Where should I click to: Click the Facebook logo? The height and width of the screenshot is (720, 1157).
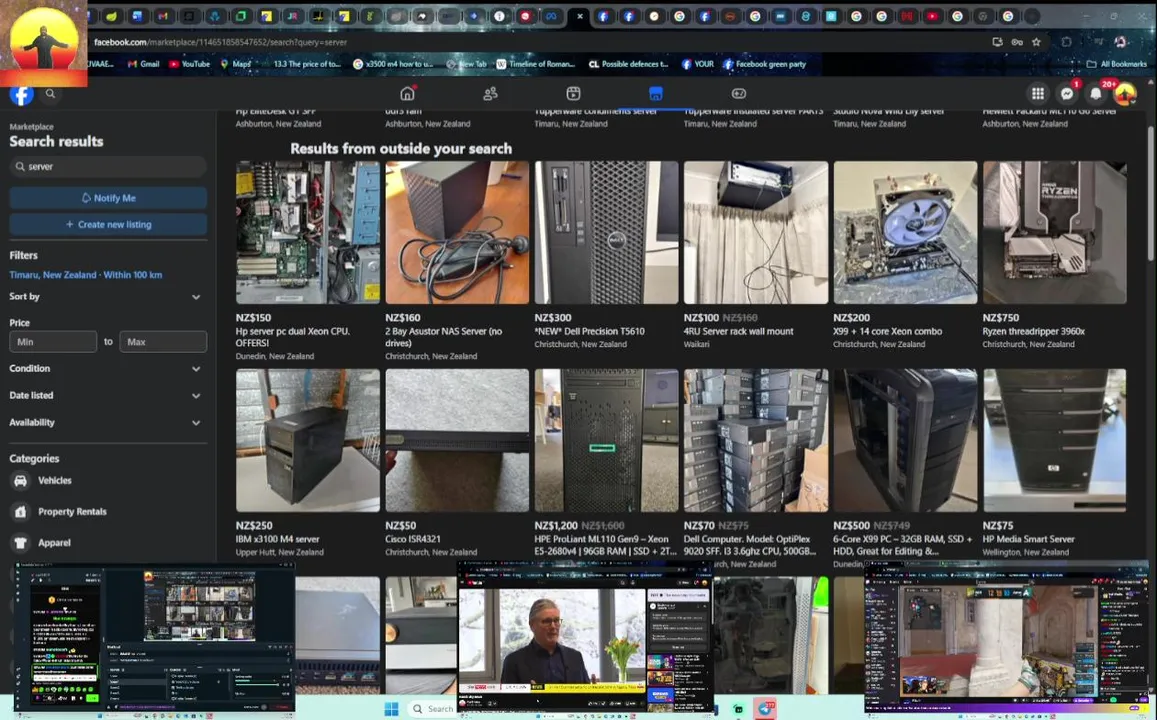(x=21, y=94)
